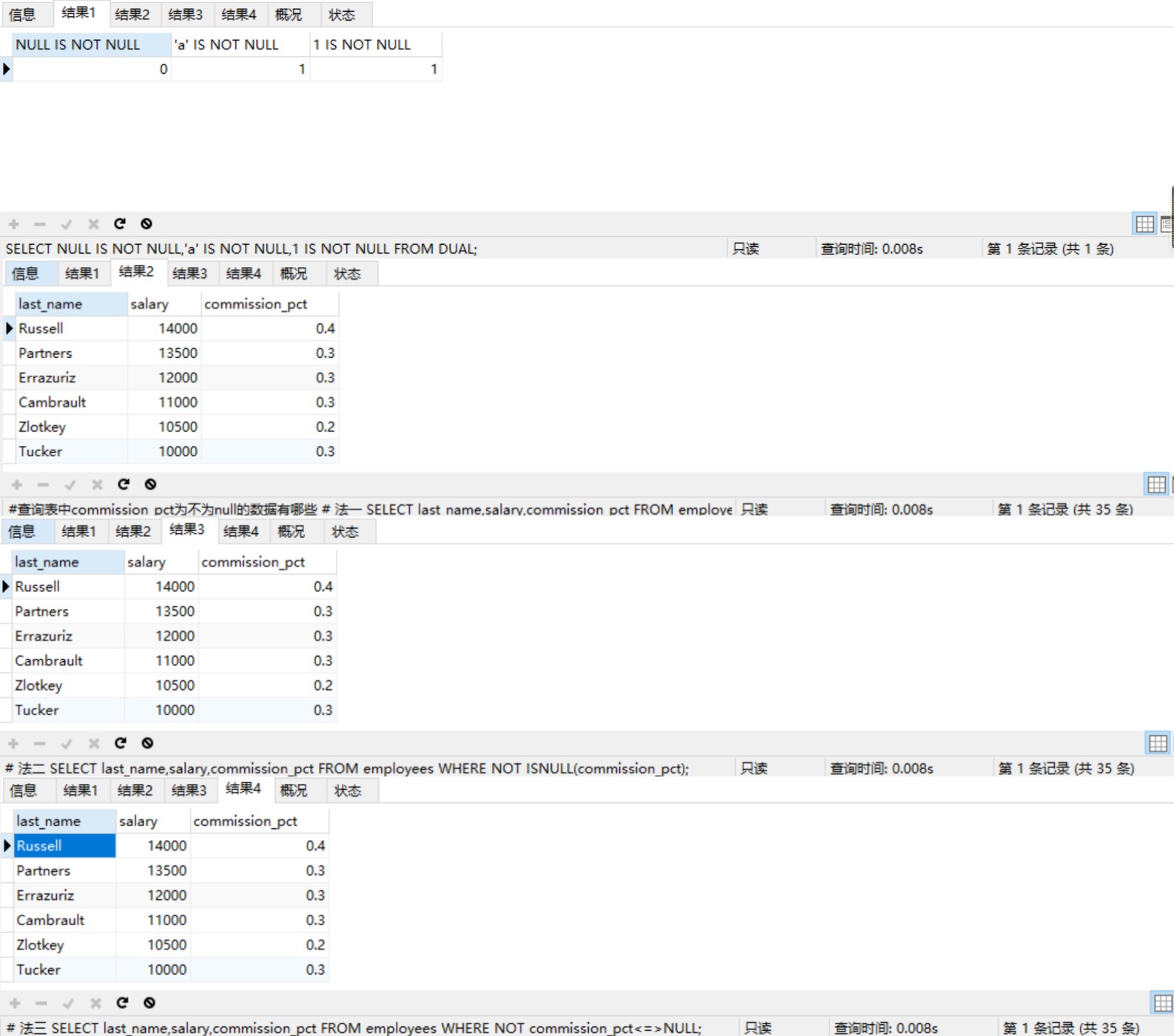Open 结果2 tab in the panel with 结果1 active
This screenshot has height=1036, width=1174.
132,14
